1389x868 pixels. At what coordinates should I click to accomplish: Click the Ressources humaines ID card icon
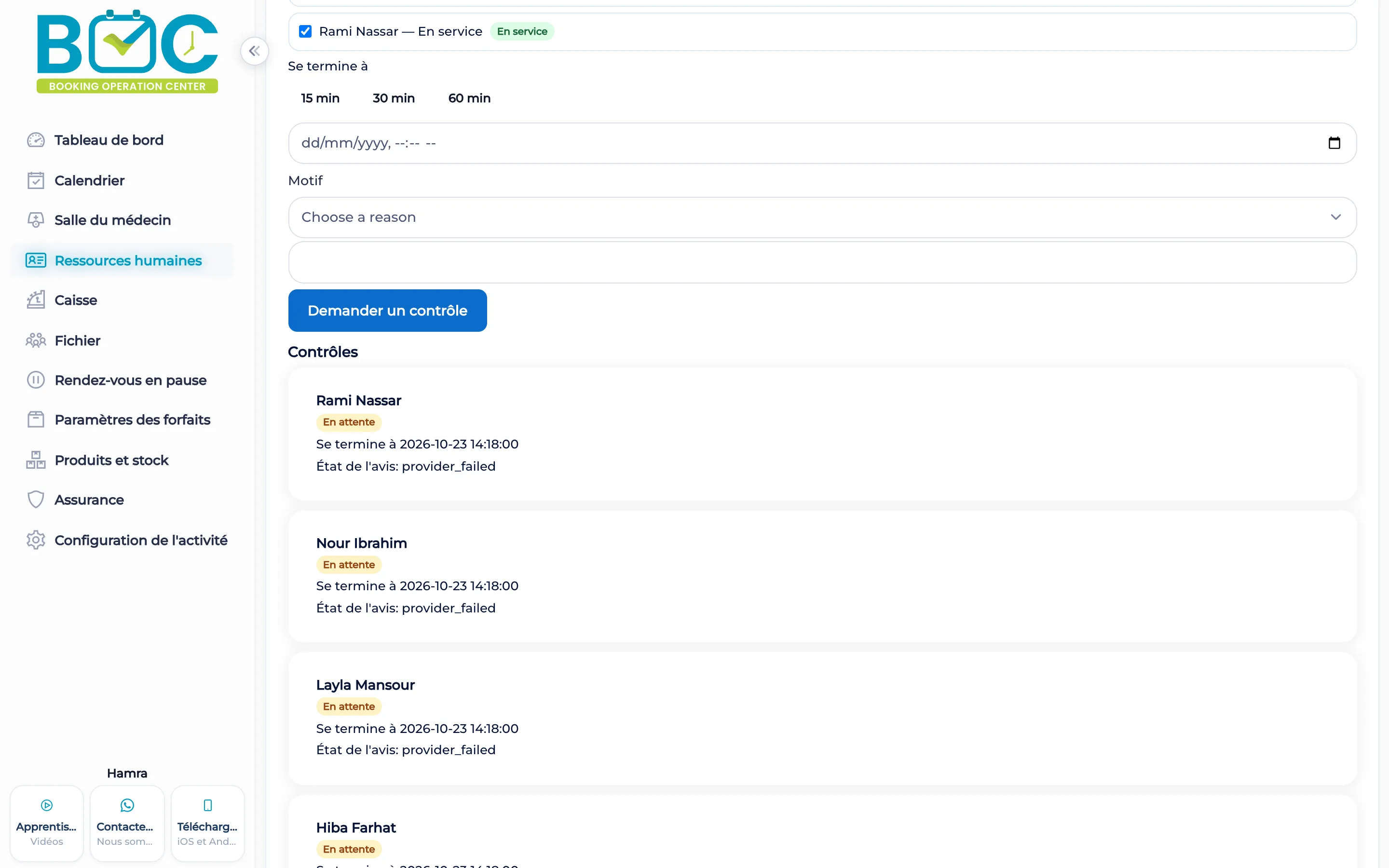click(x=36, y=260)
